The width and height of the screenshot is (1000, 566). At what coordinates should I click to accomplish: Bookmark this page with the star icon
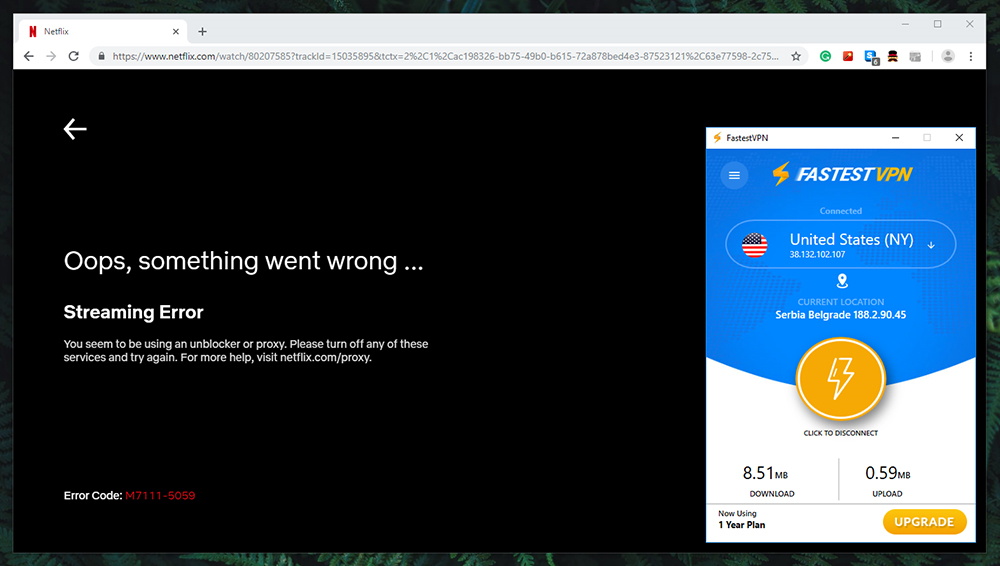[796, 56]
